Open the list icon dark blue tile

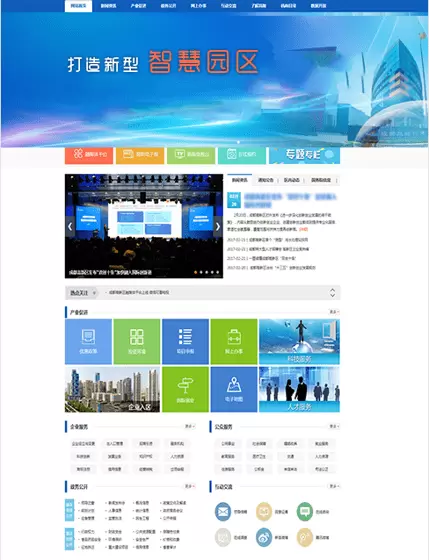click(185, 341)
